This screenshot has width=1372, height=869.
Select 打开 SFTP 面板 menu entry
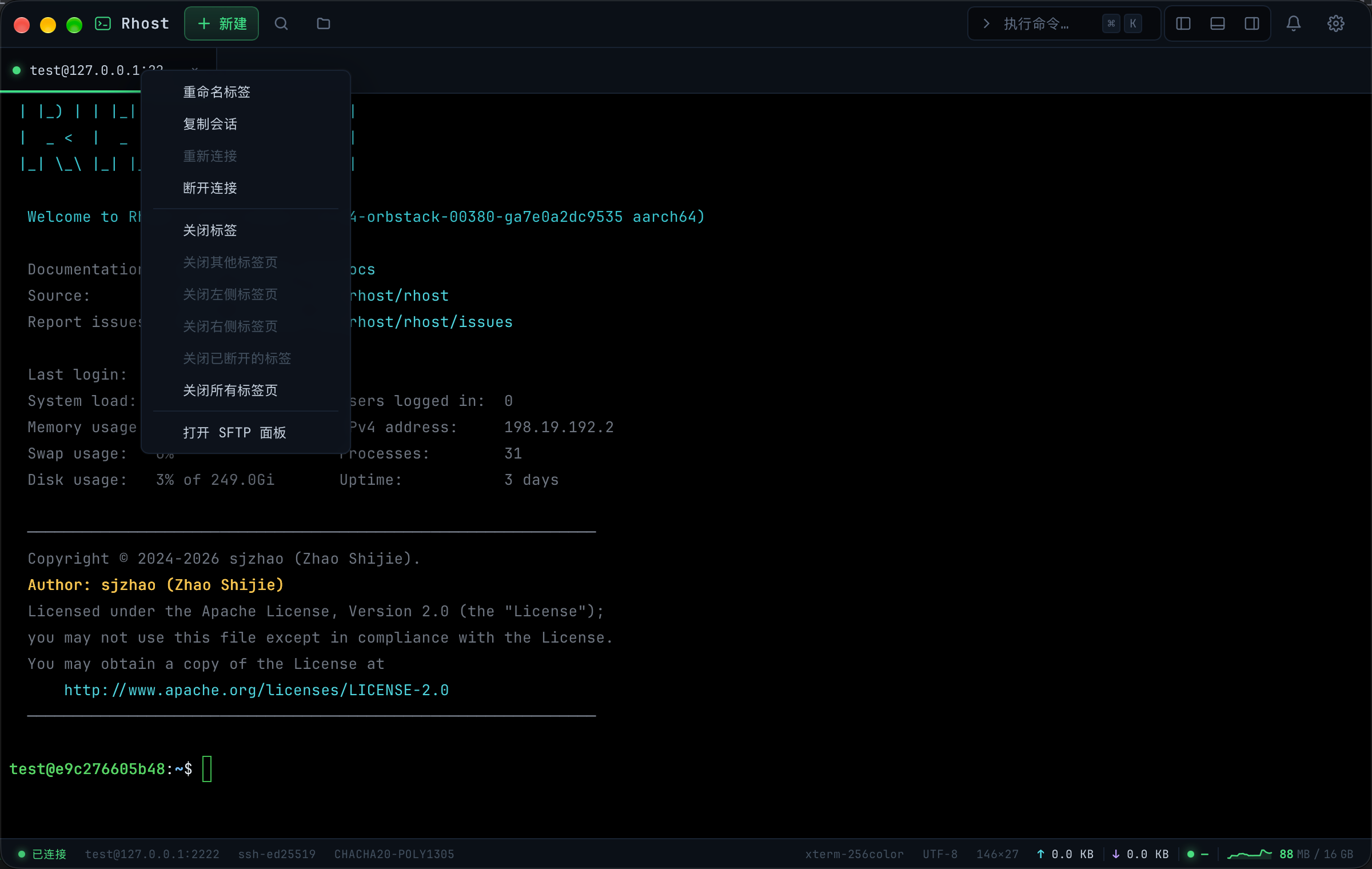(x=246, y=433)
